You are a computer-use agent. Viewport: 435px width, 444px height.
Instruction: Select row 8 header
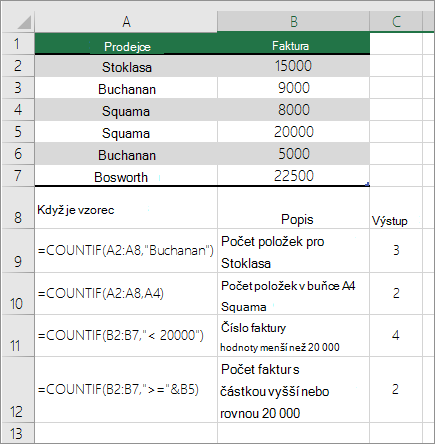(x=17, y=207)
